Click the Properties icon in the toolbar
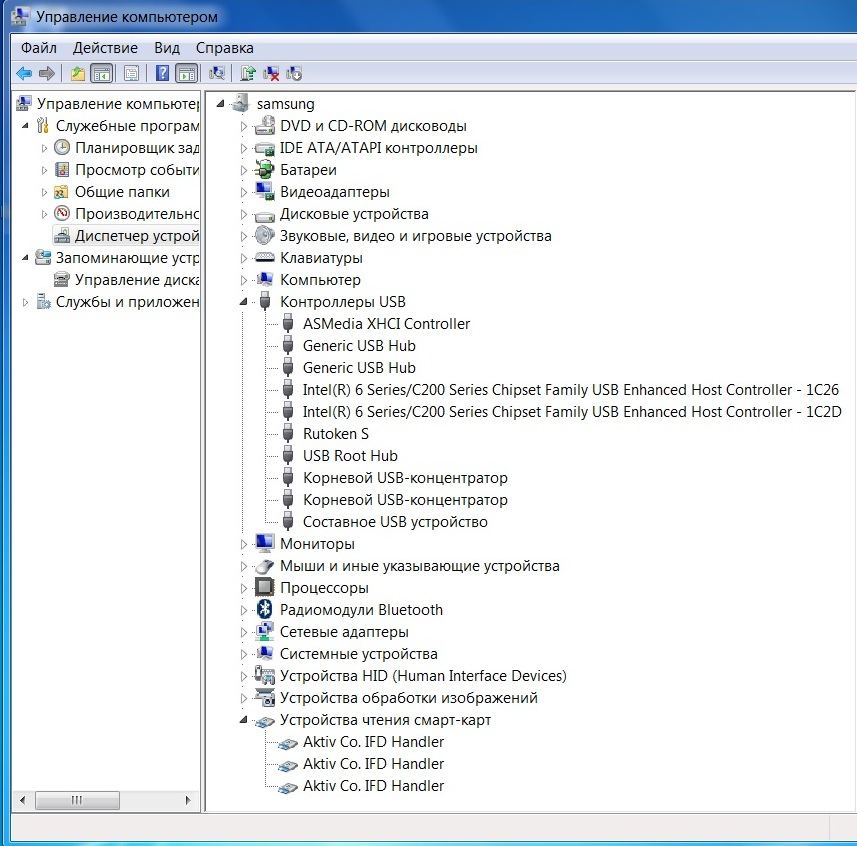 pyautogui.click(x=131, y=73)
